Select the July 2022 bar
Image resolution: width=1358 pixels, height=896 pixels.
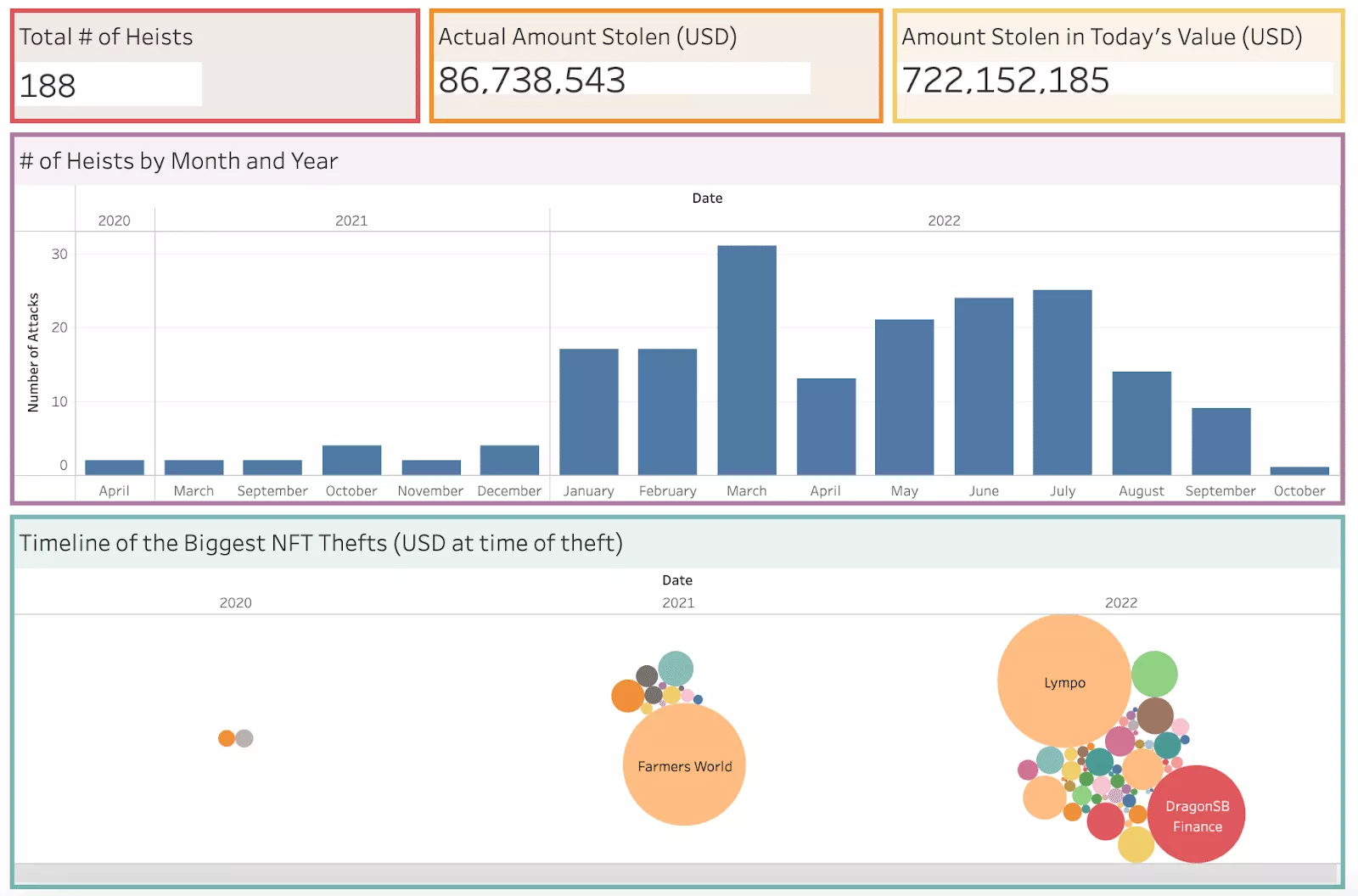(1063, 382)
